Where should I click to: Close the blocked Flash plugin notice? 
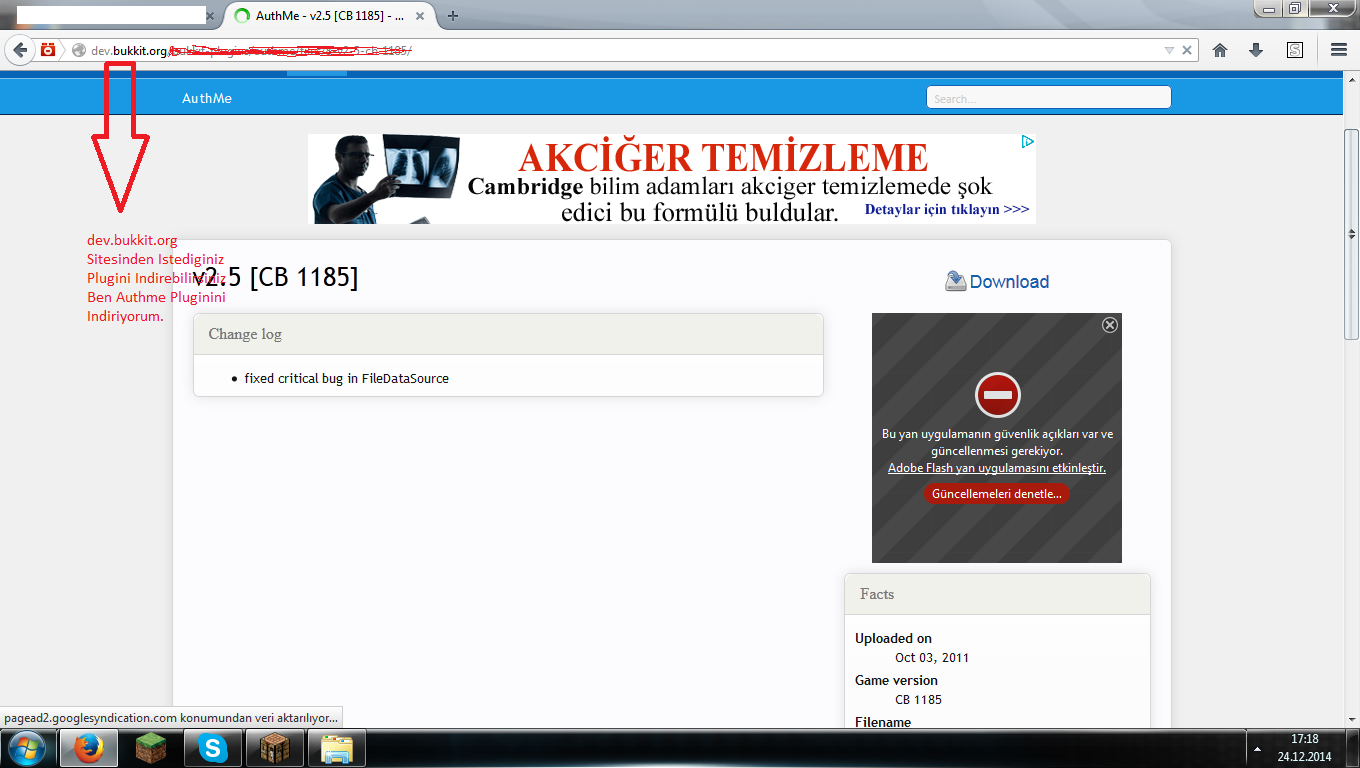click(1109, 325)
